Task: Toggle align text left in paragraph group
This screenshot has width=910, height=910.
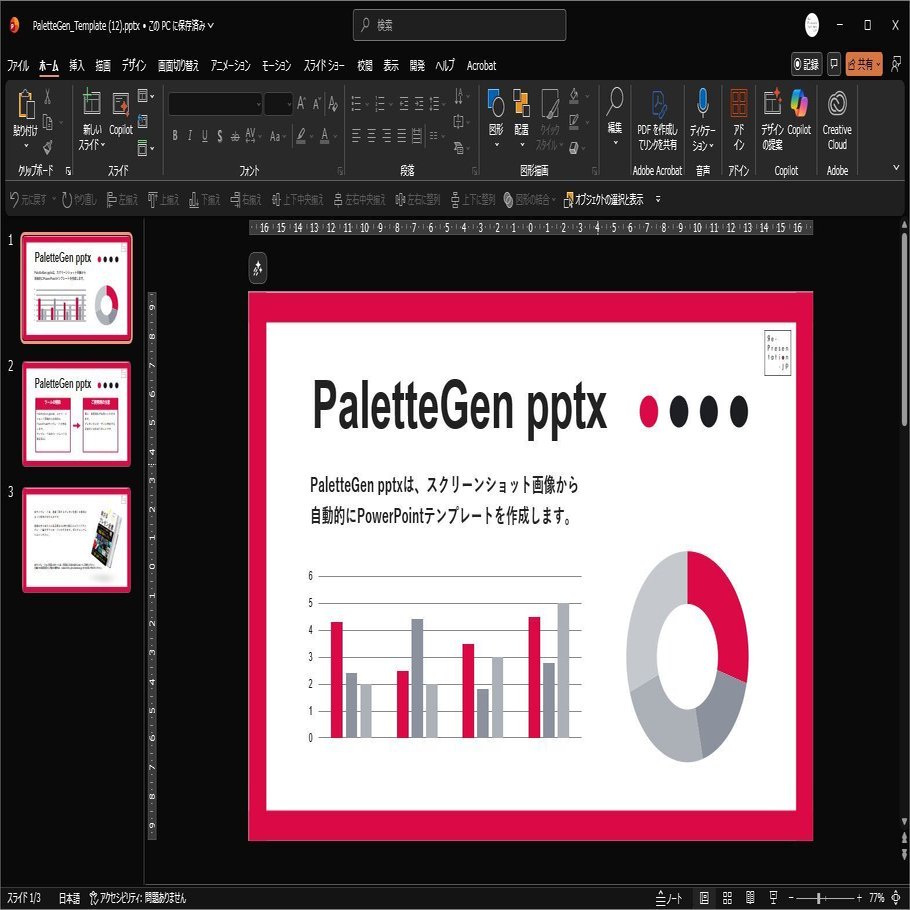Action: click(x=356, y=136)
